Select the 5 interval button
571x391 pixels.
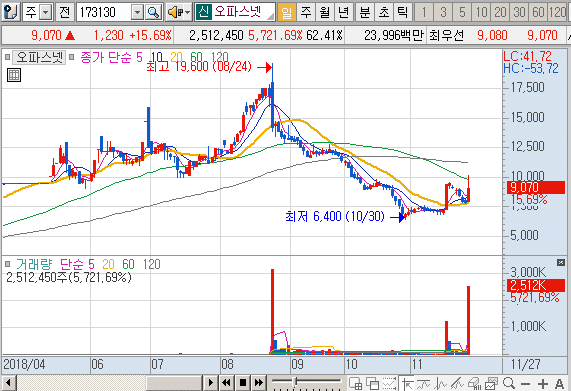pyautogui.click(x=462, y=12)
